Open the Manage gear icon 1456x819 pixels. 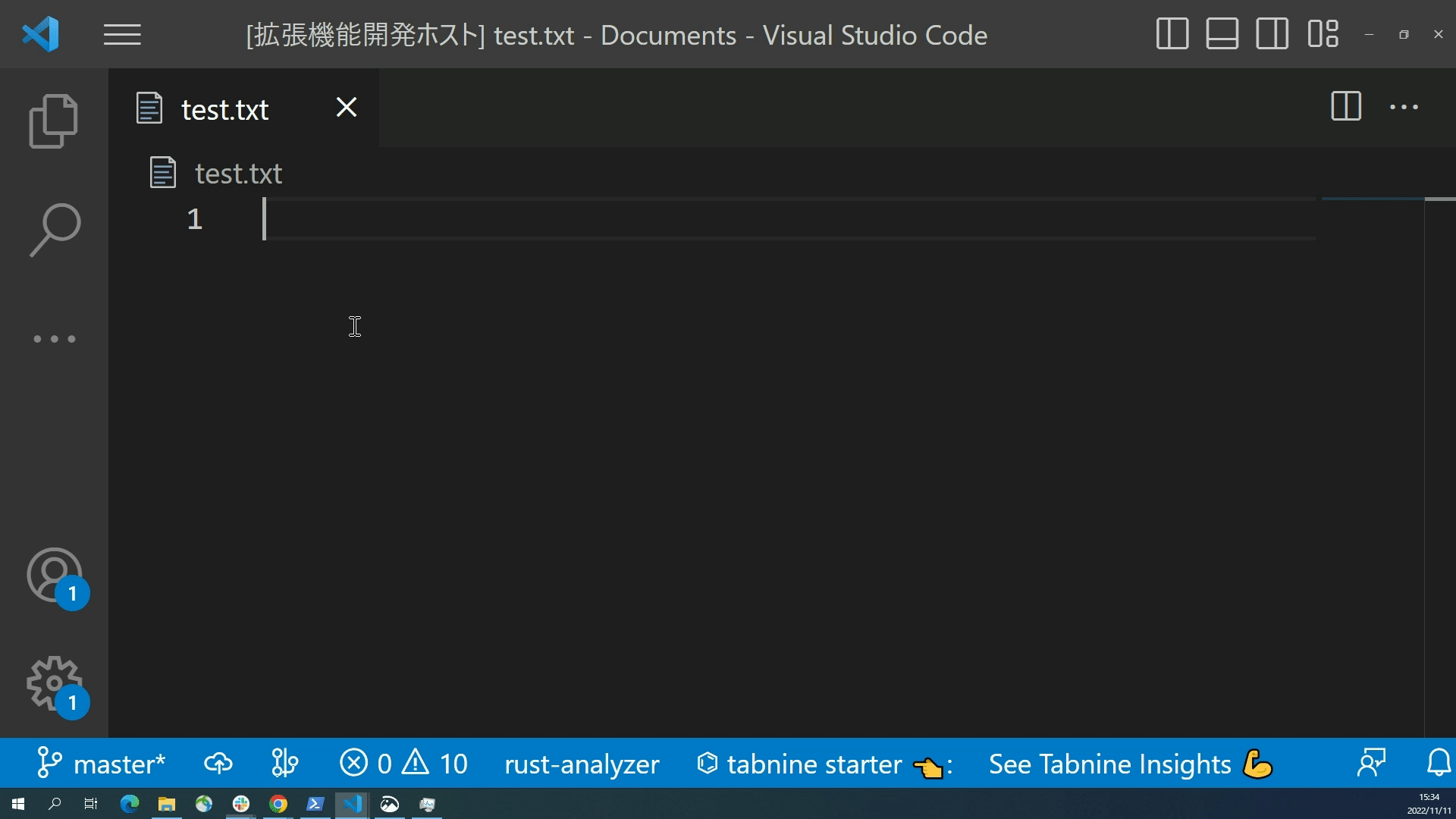pyautogui.click(x=55, y=684)
